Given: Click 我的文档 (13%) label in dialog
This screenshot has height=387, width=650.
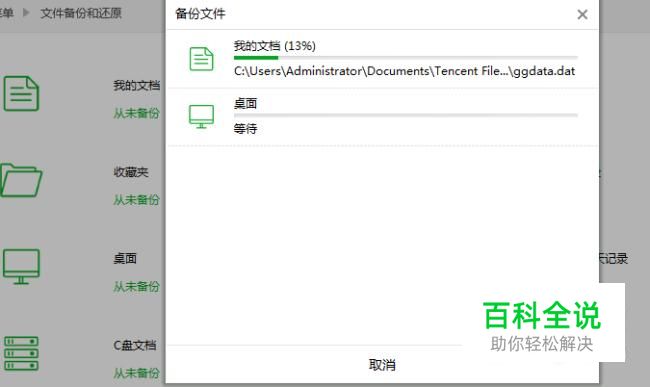Looking at the screenshot, I should pos(274,46).
